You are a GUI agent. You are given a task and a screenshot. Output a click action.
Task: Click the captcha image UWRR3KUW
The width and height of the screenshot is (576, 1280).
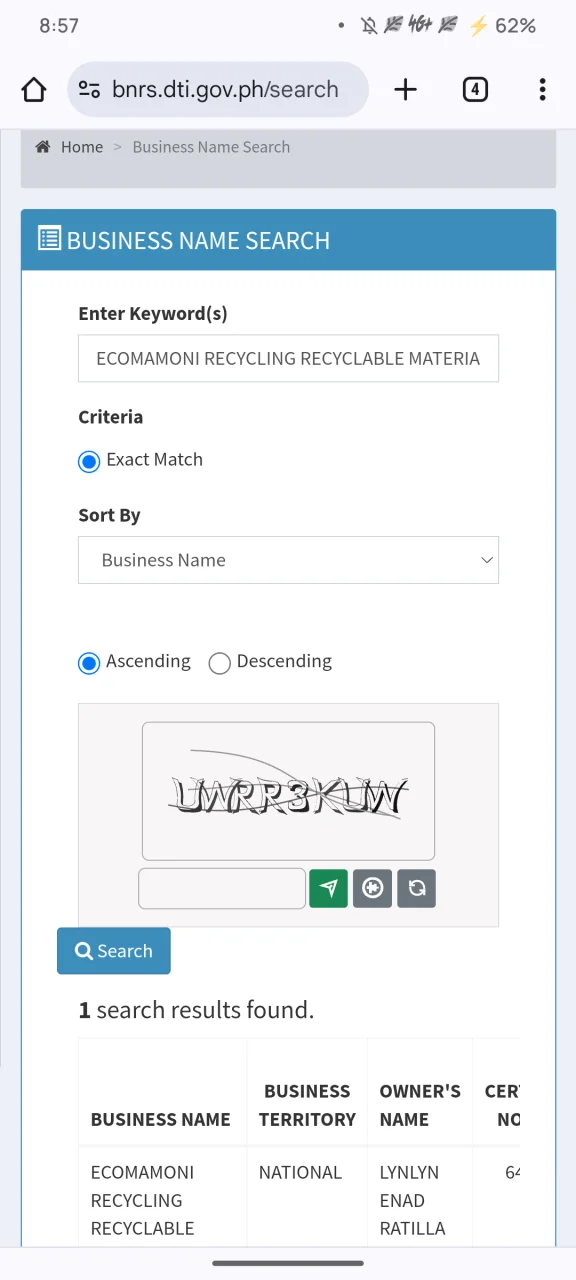tap(288, 791)
